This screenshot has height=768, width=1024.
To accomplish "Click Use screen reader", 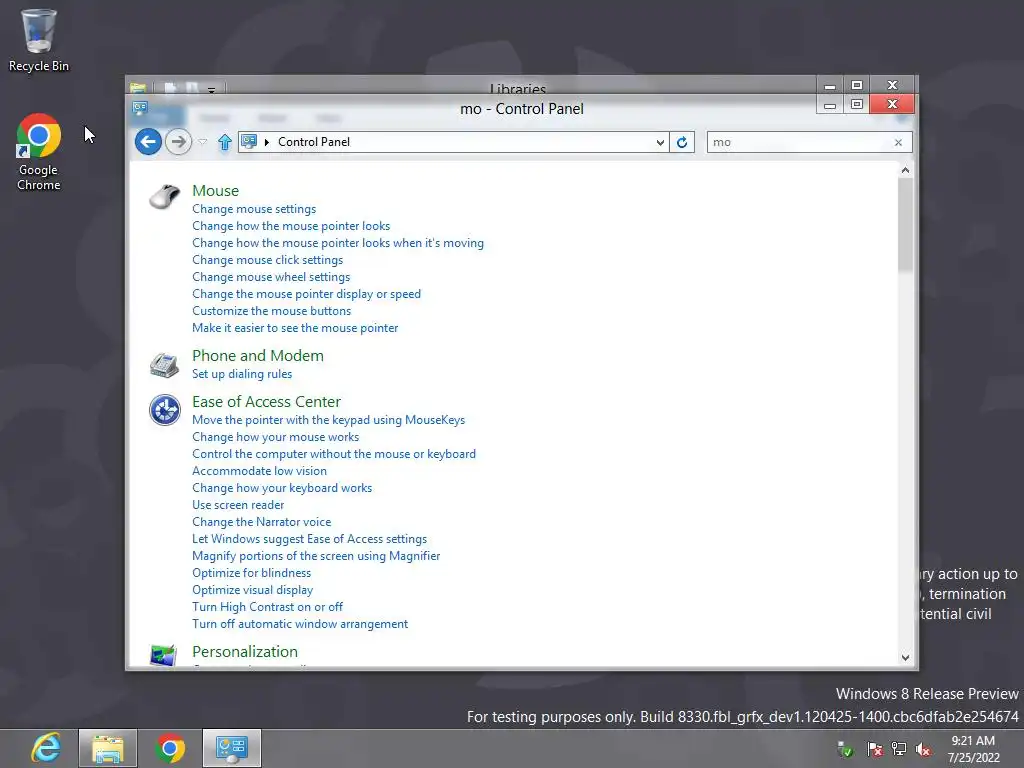I will coord(238,505).
